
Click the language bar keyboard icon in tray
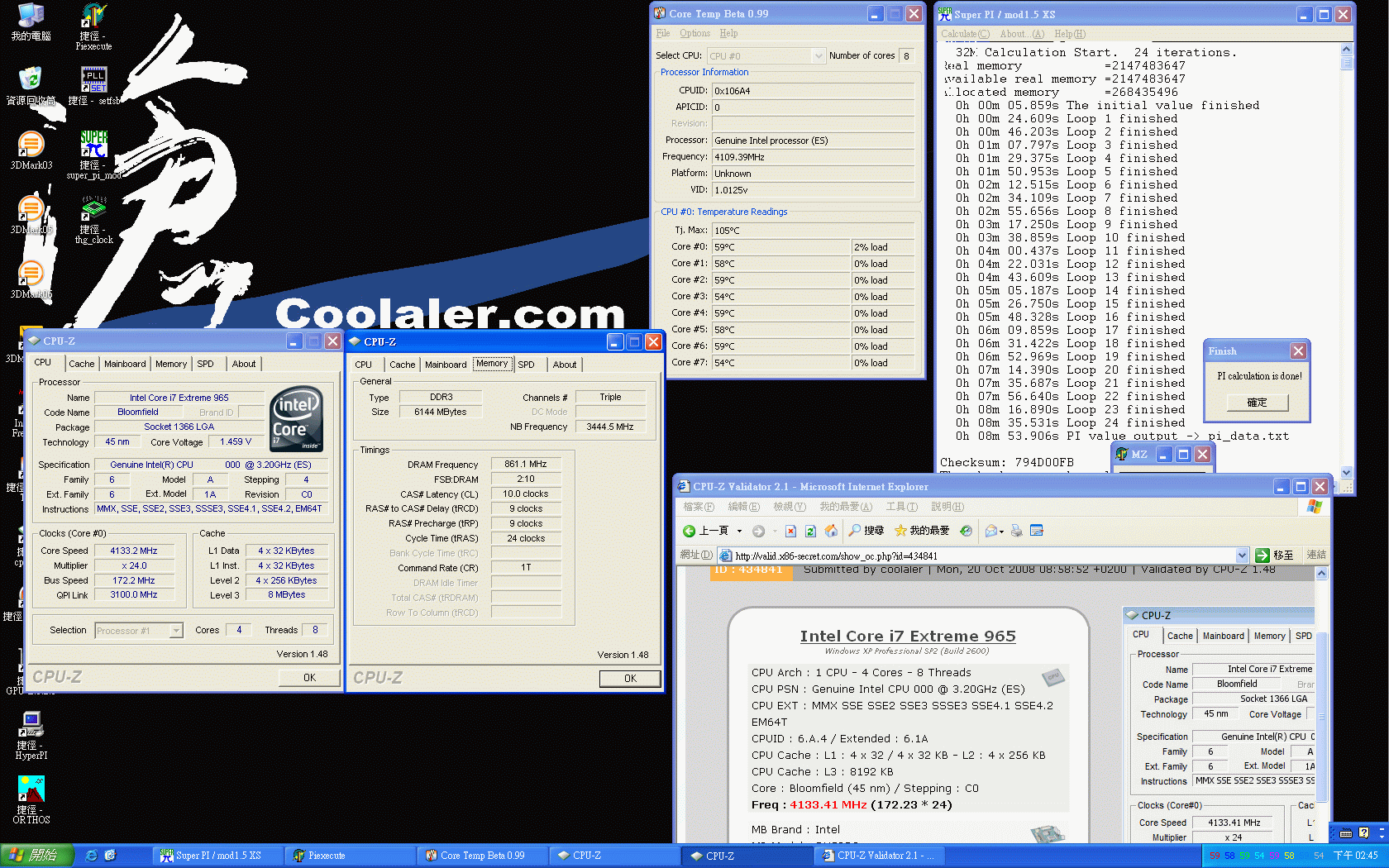(x=1346, y=833)
